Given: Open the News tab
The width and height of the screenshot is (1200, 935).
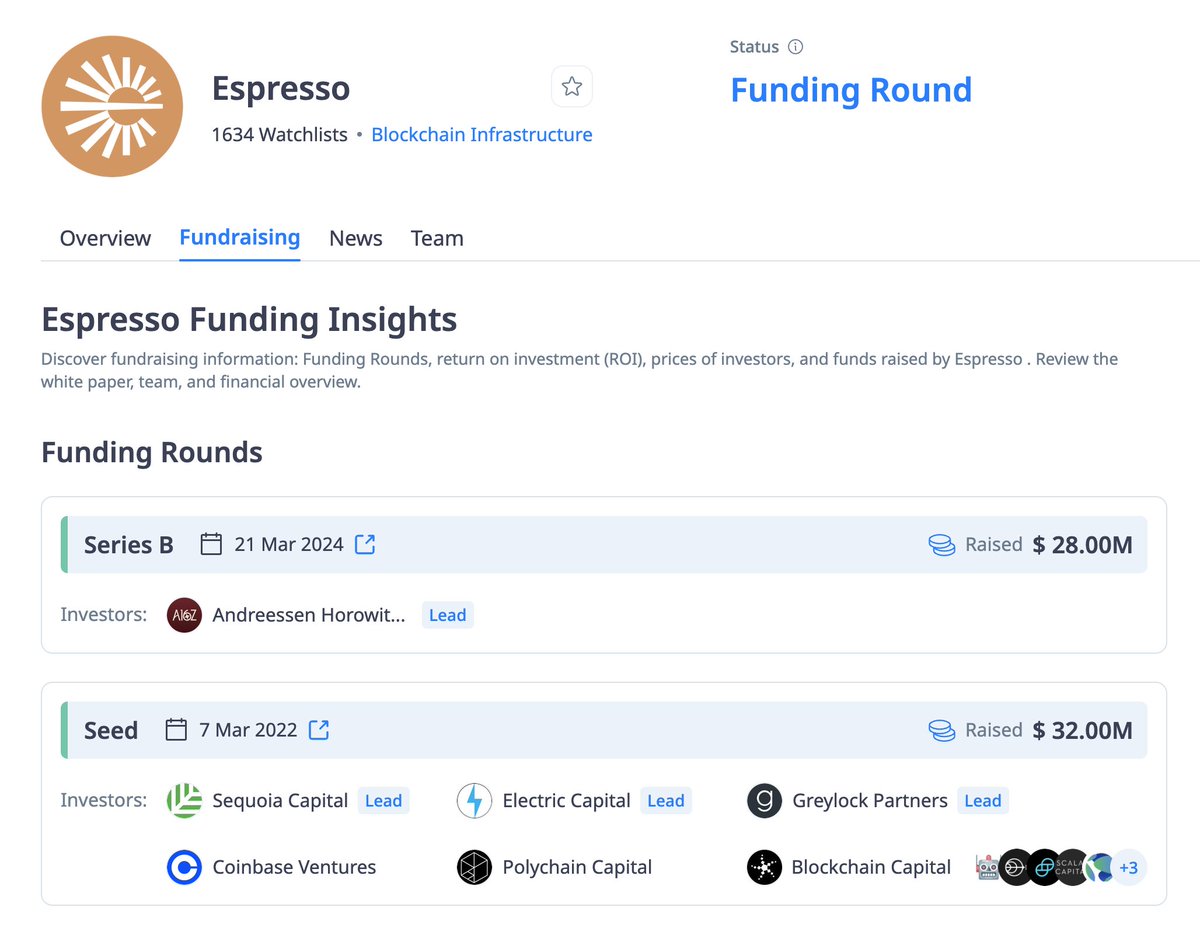Looking at the screenshot, I should click(x=356, y=238).
